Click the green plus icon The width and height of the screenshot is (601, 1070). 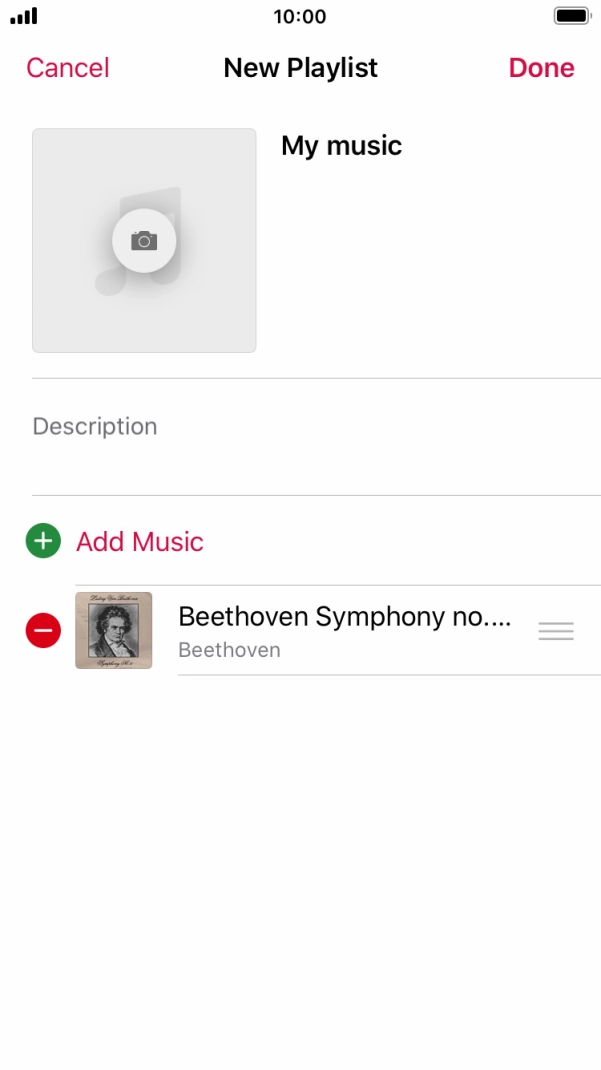[43, 541]
